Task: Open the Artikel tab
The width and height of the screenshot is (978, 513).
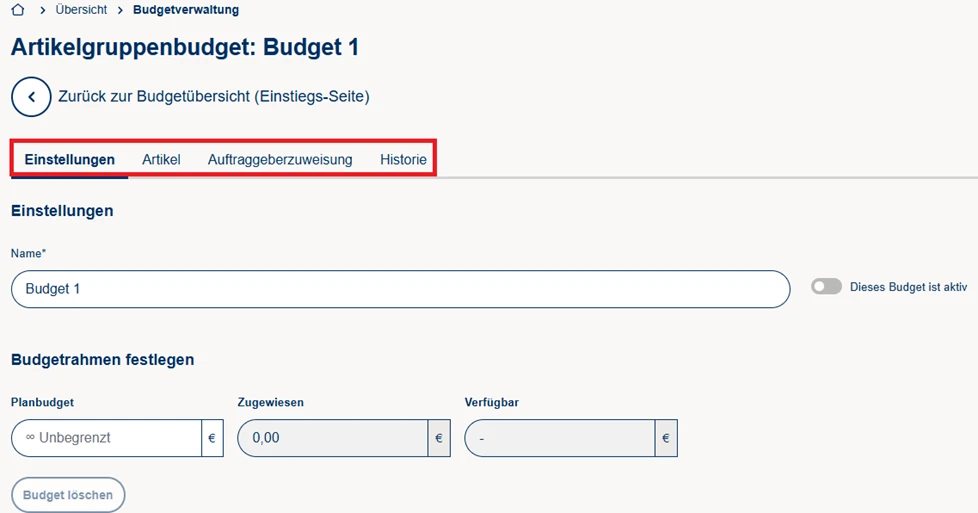Action: (161, 160)
